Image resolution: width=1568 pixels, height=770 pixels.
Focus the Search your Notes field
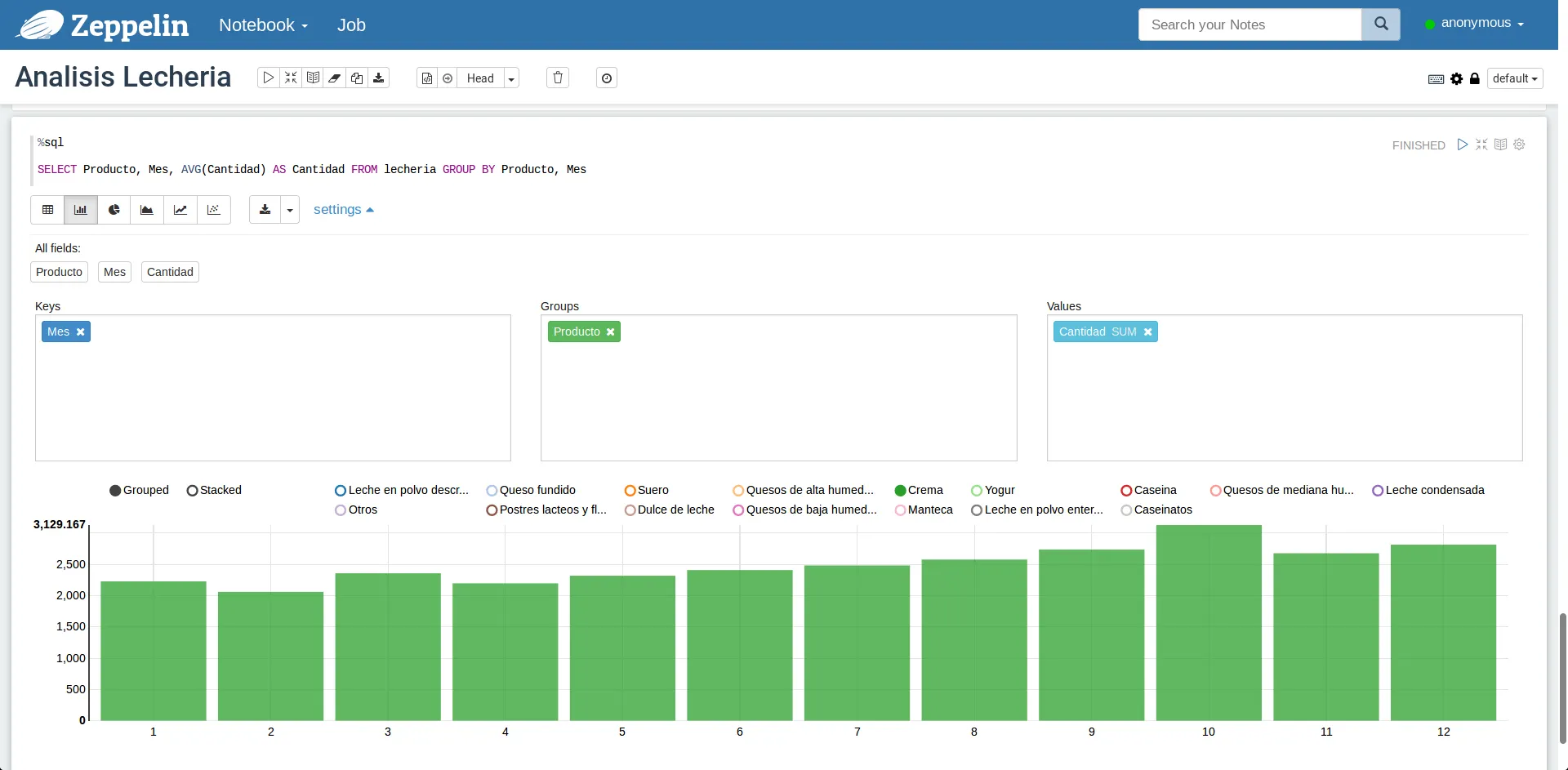click(1250, 24)
